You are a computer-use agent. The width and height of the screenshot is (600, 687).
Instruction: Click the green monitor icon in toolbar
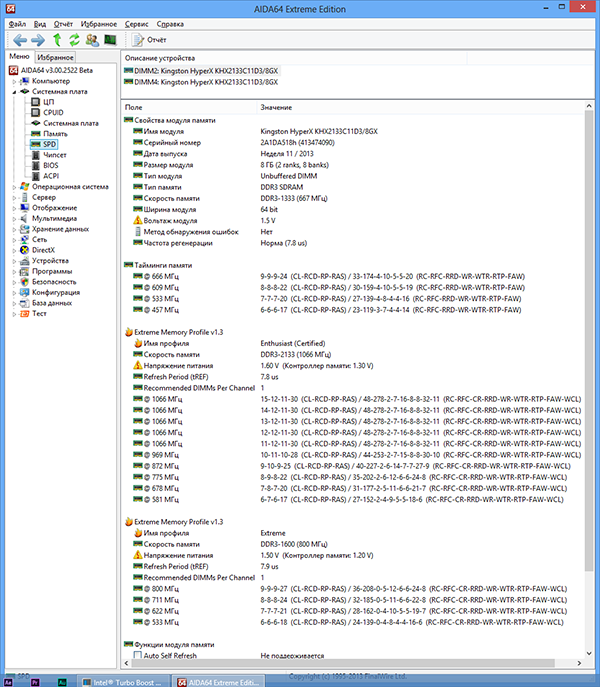point(110,40)
